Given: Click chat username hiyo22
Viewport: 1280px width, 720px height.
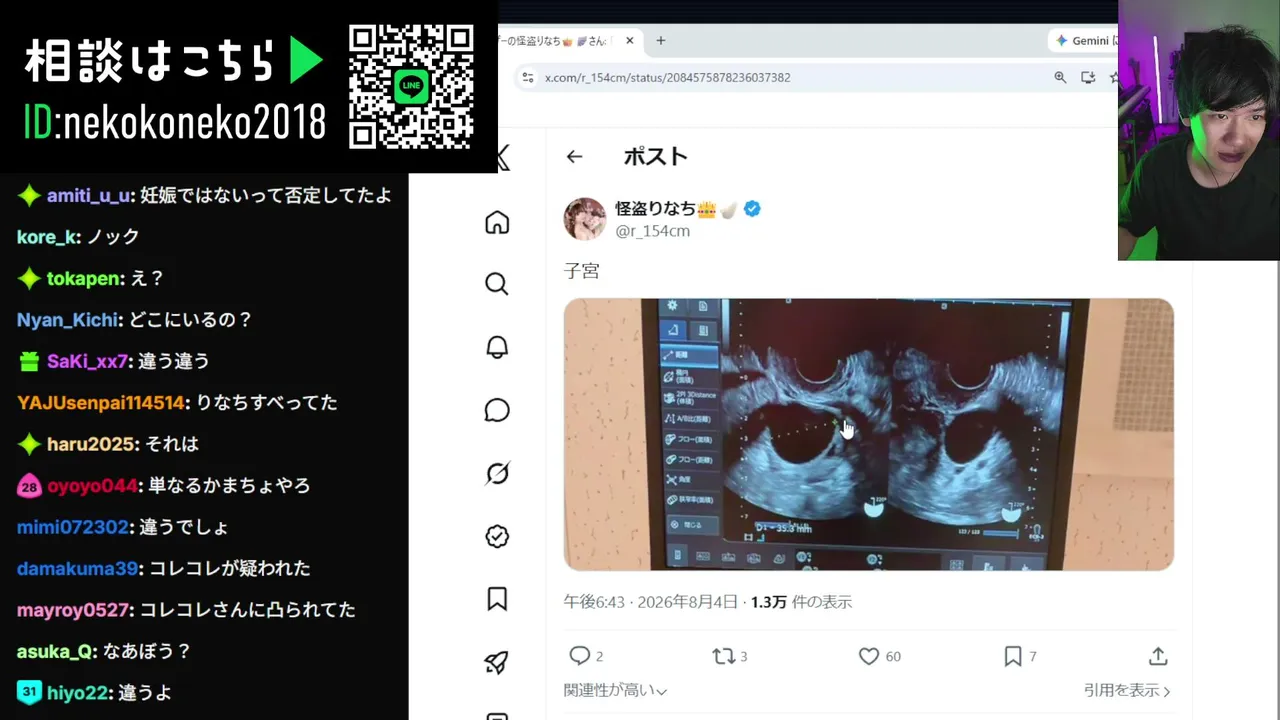Looking at the screenshot, I should 79,693.
